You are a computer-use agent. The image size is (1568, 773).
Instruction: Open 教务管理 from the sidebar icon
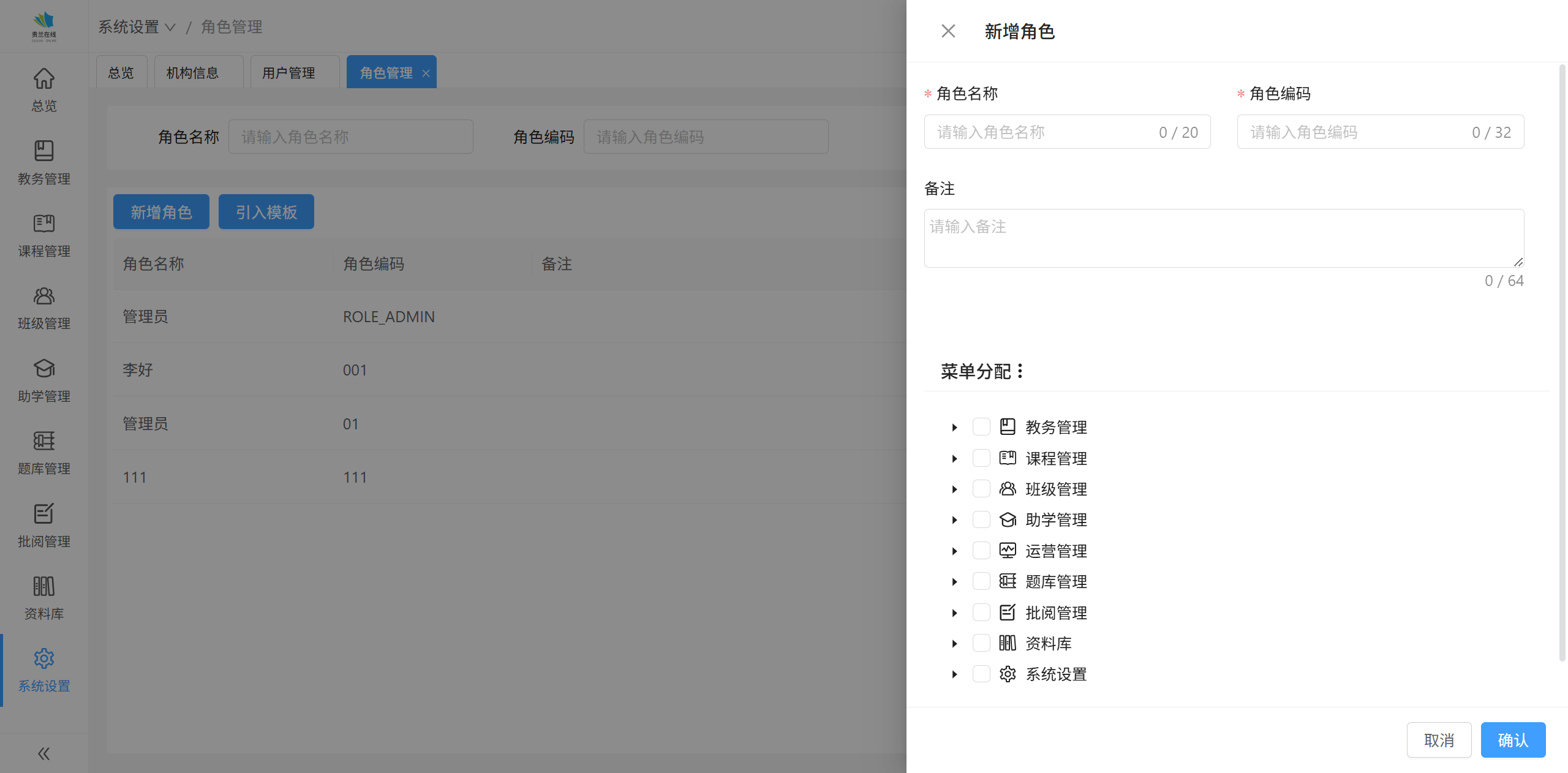point(43,151)
